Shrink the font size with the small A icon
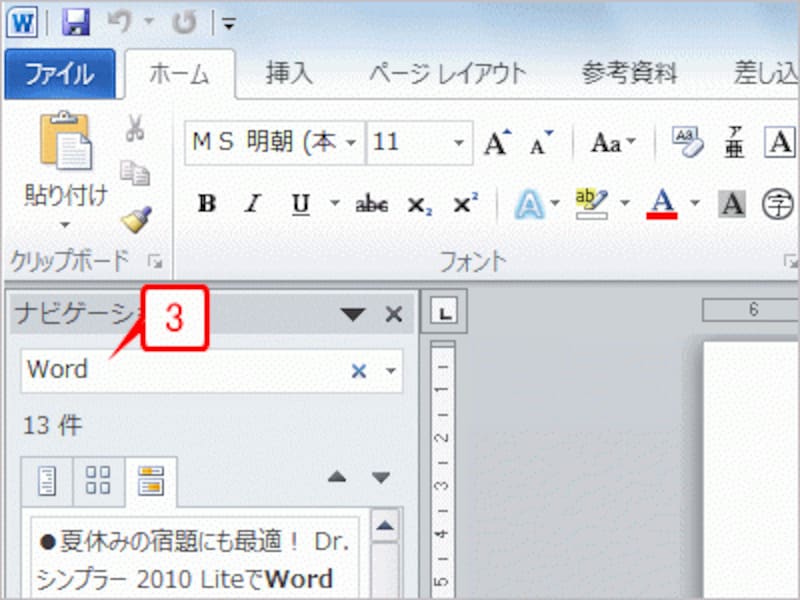Image resolution: width=800 pixels, height=600 pixels. [541, 142]
